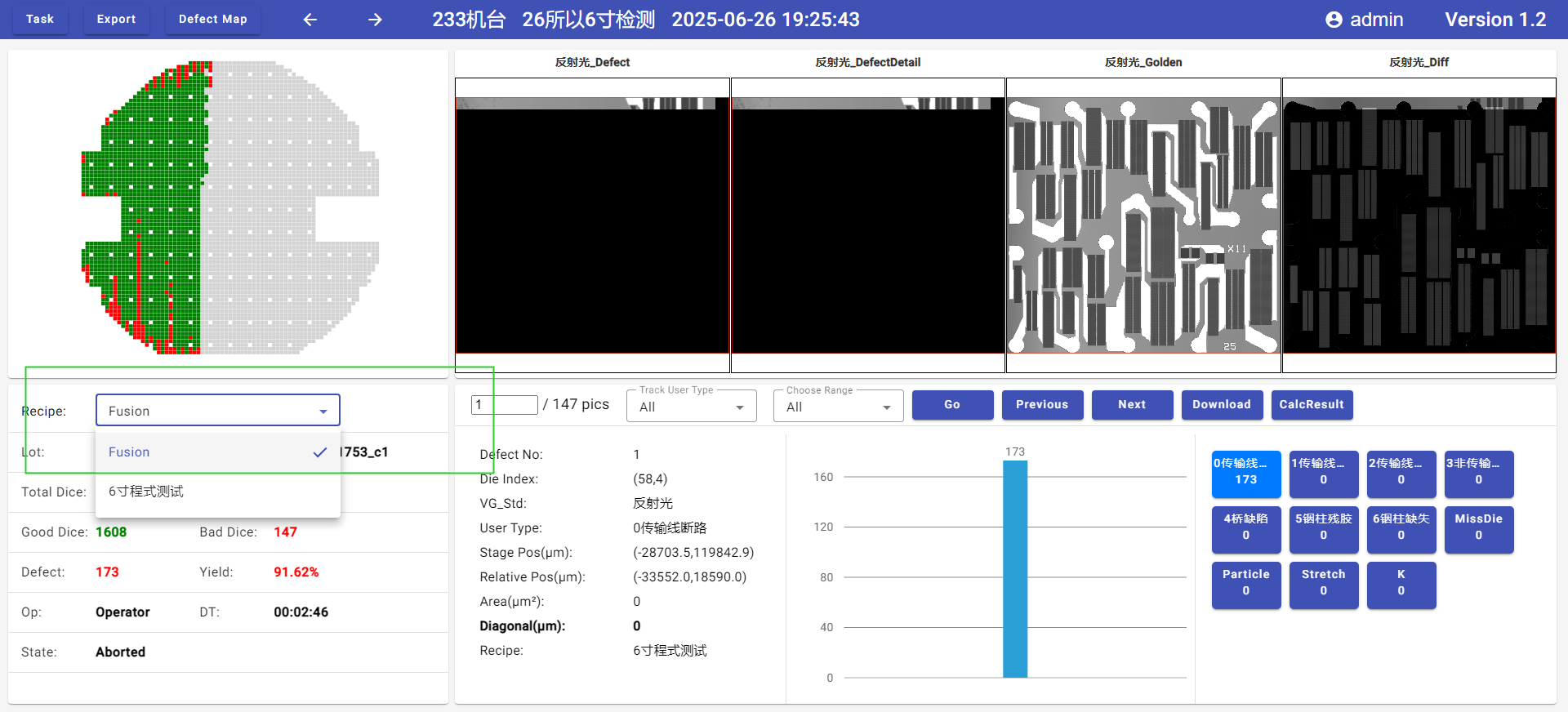Open the Defect Map view
This screenshot has width=1568, height=712.
point(212,19)
